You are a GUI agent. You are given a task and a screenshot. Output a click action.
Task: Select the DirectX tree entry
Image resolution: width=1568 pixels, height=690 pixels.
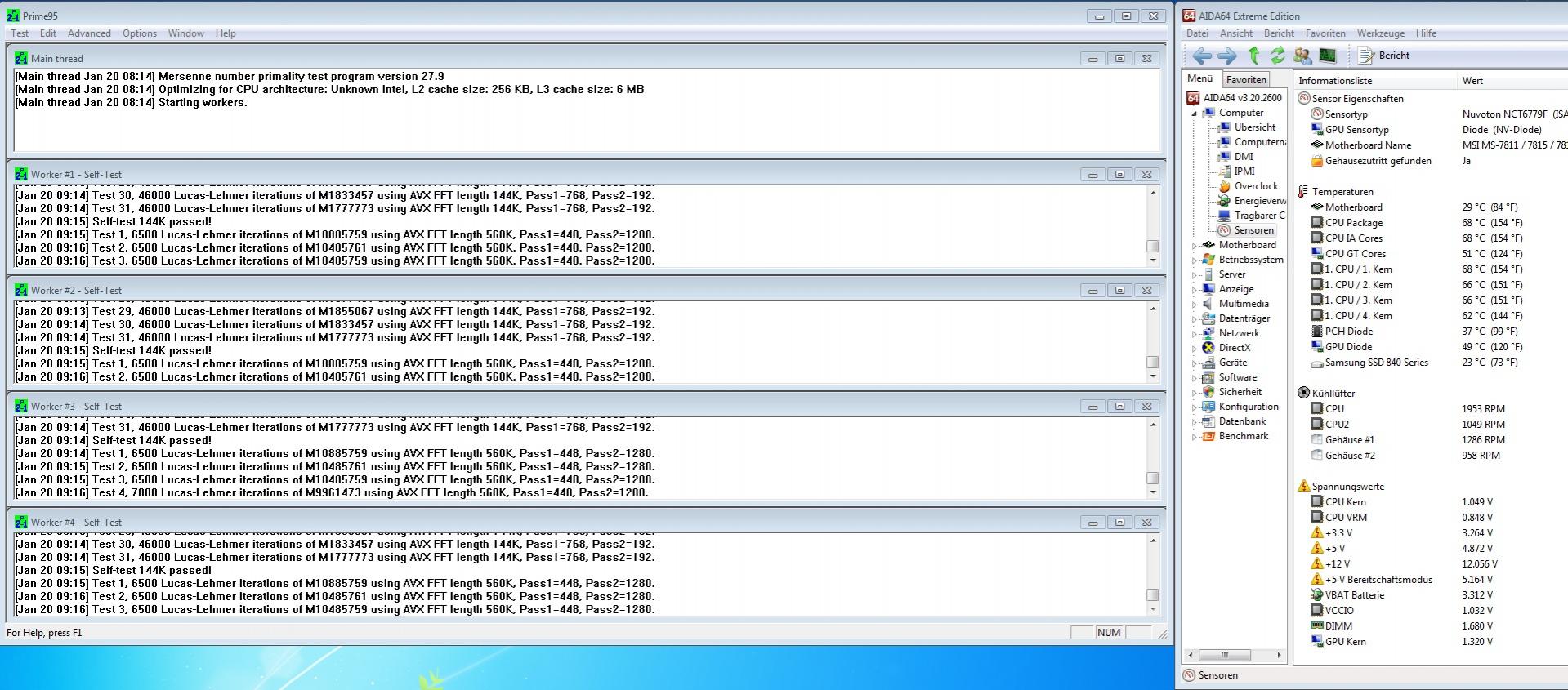coord(1234,348)
